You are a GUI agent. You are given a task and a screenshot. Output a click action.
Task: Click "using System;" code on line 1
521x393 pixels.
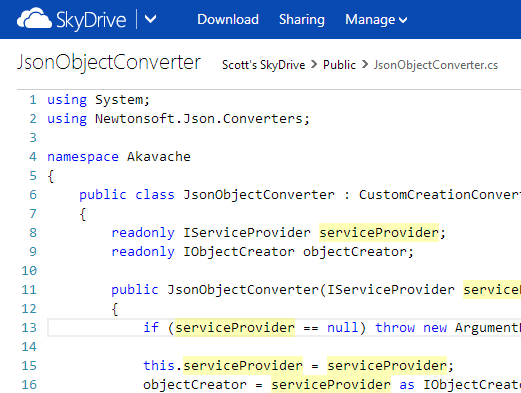tap(98, 100)
